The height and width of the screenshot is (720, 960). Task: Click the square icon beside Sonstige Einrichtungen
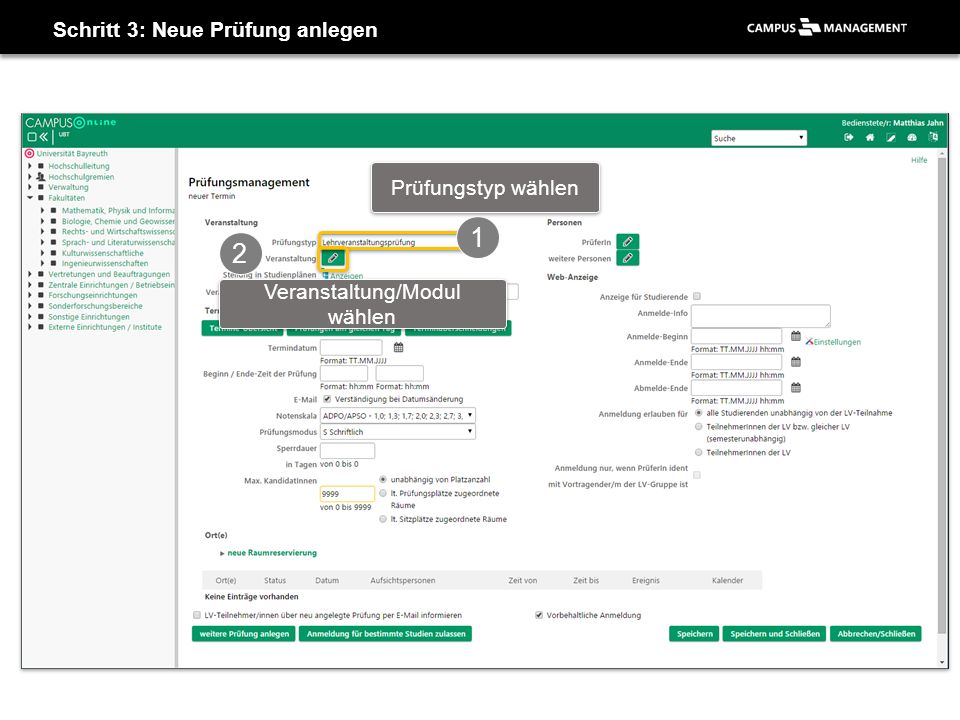(41, 317)
